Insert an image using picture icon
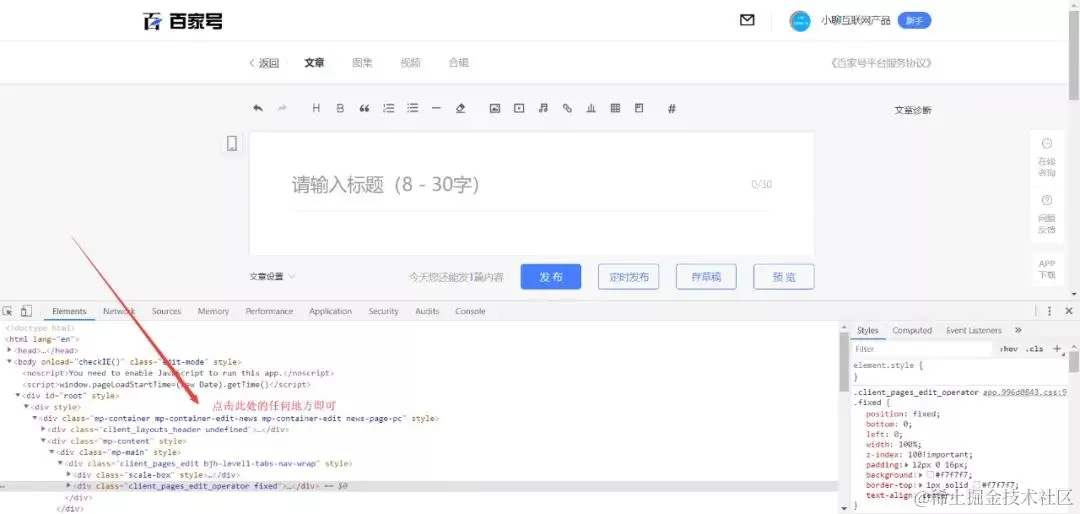 click(495, 108)
